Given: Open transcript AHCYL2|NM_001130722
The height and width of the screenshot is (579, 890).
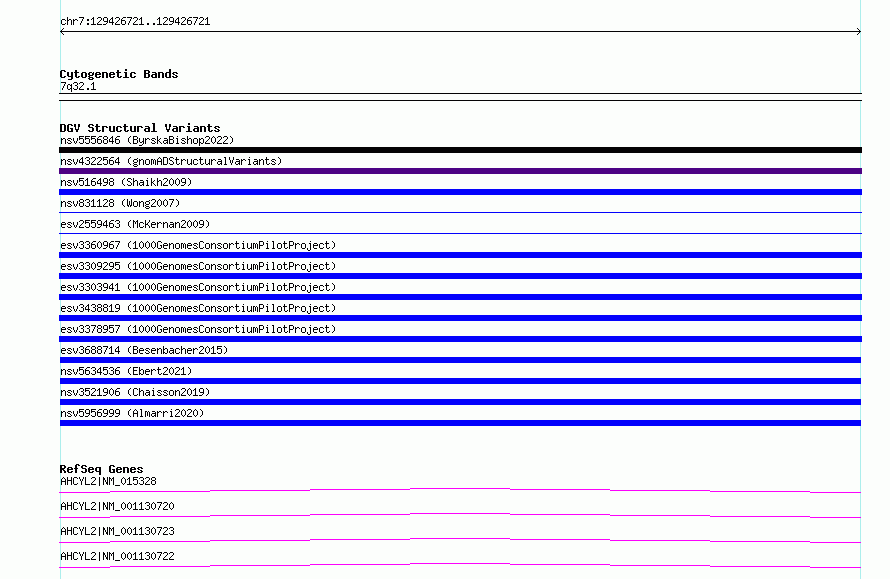Looking at the screenshot, I should pos(117,556).
